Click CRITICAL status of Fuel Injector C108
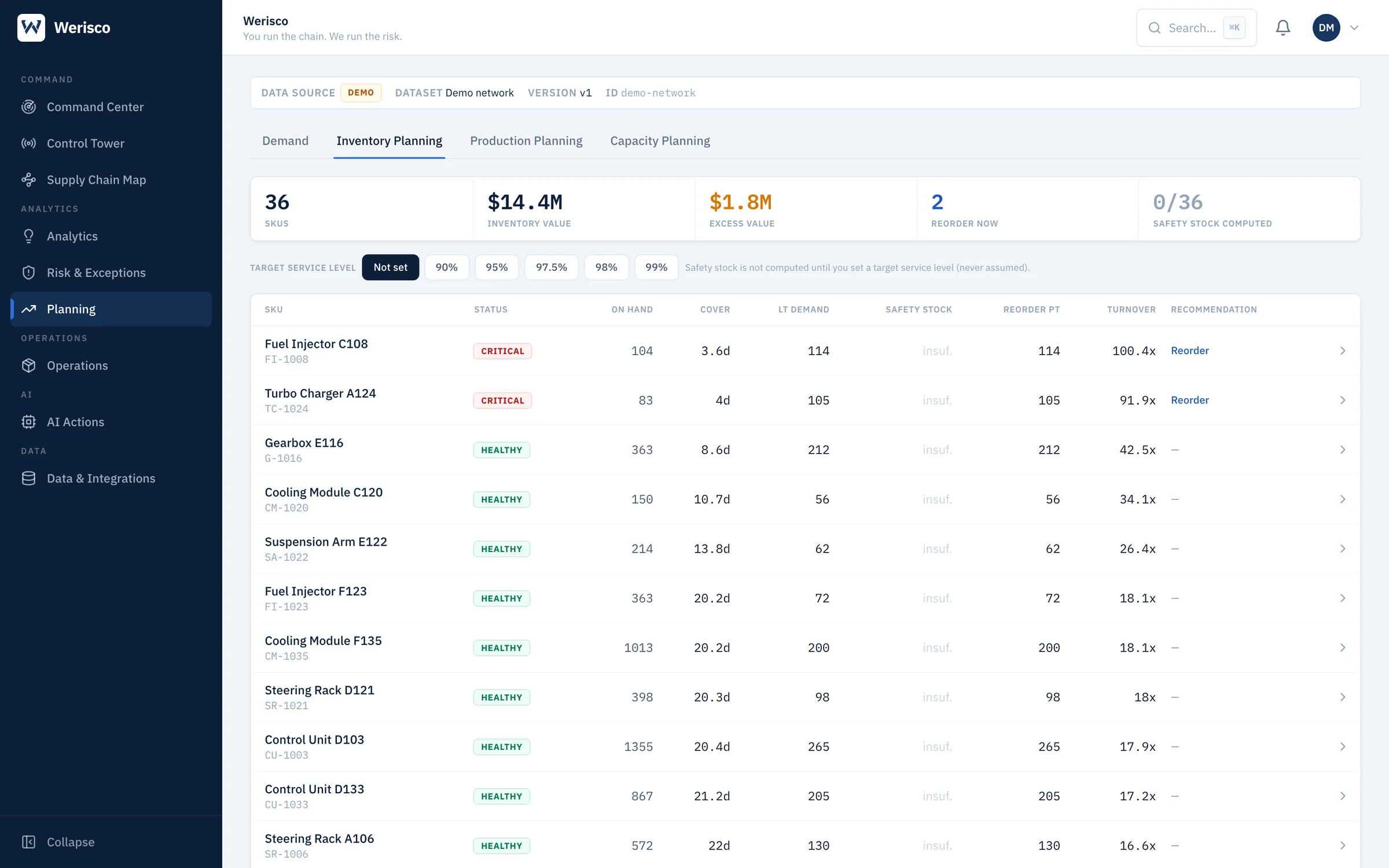The width and height of the screenshot is (1389, 868). 502,351
